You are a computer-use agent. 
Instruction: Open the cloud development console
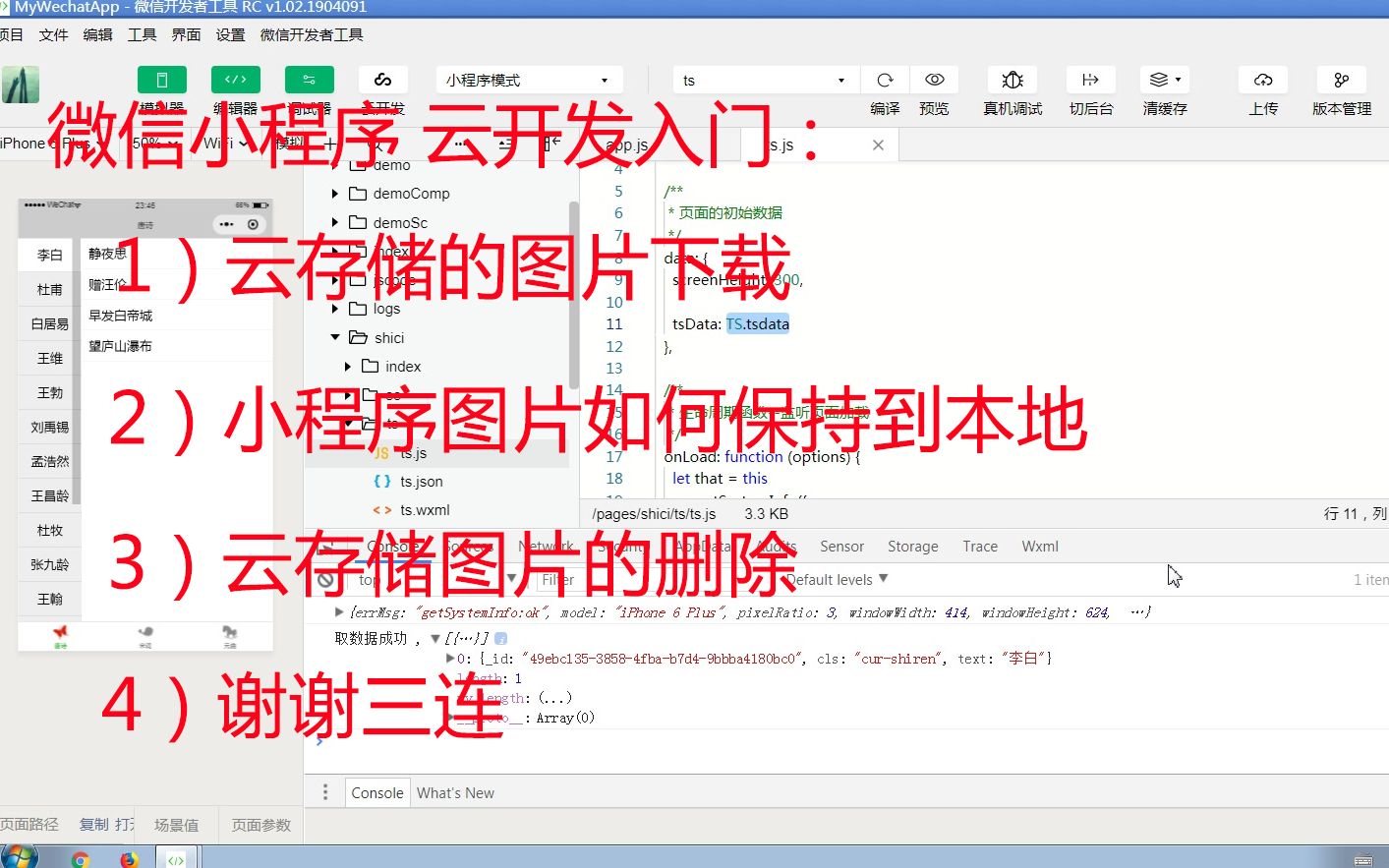pyautogui.click(x=383, y=80)
